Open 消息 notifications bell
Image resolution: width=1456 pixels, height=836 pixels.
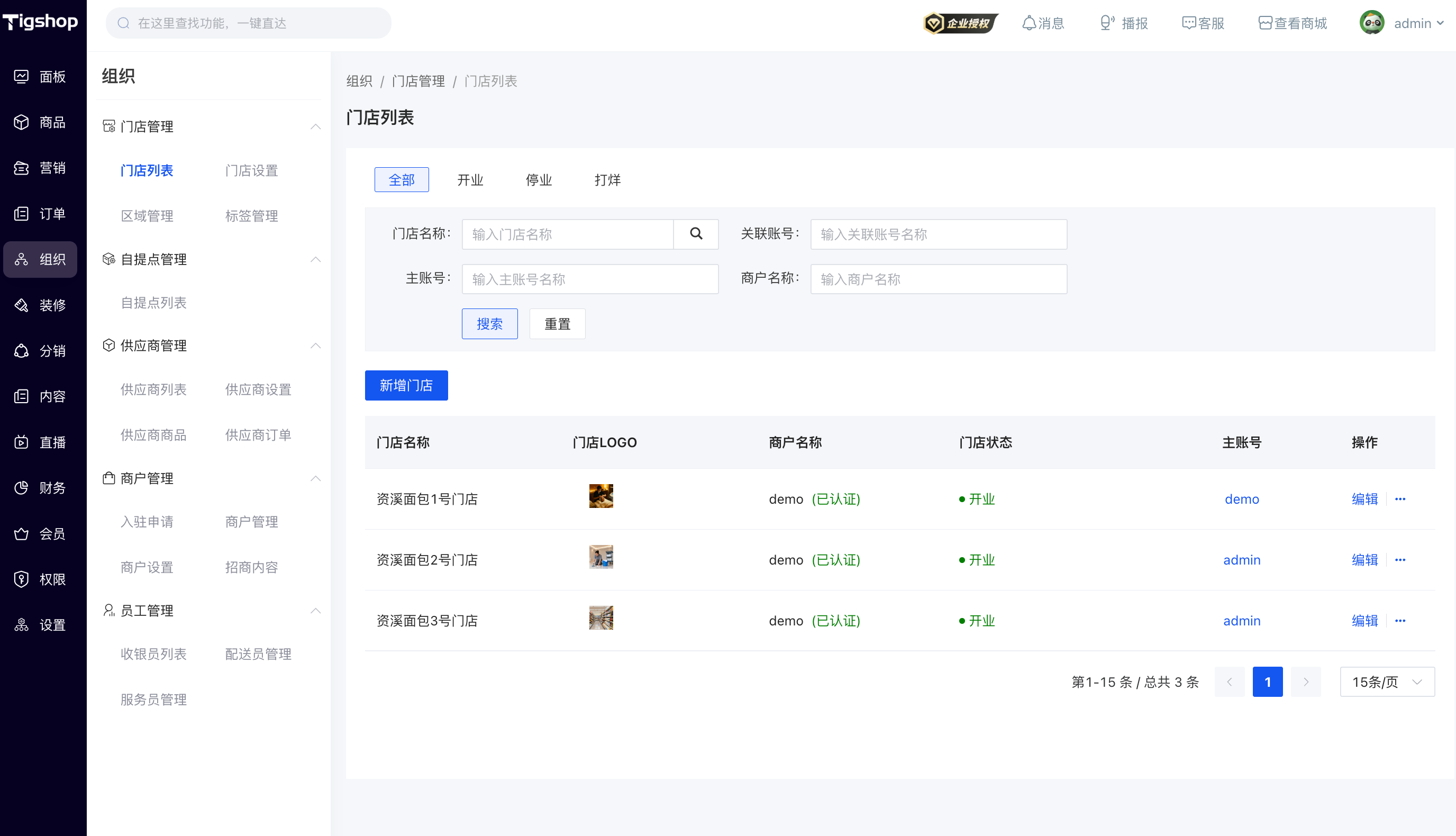(1029, 23)
